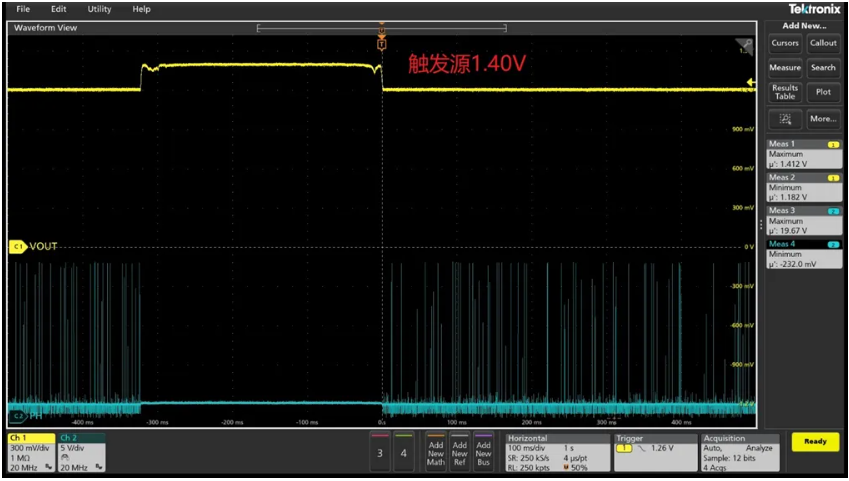Turn on channel 3
Viewport: 849px width, 481px height.
pos(379,453)
